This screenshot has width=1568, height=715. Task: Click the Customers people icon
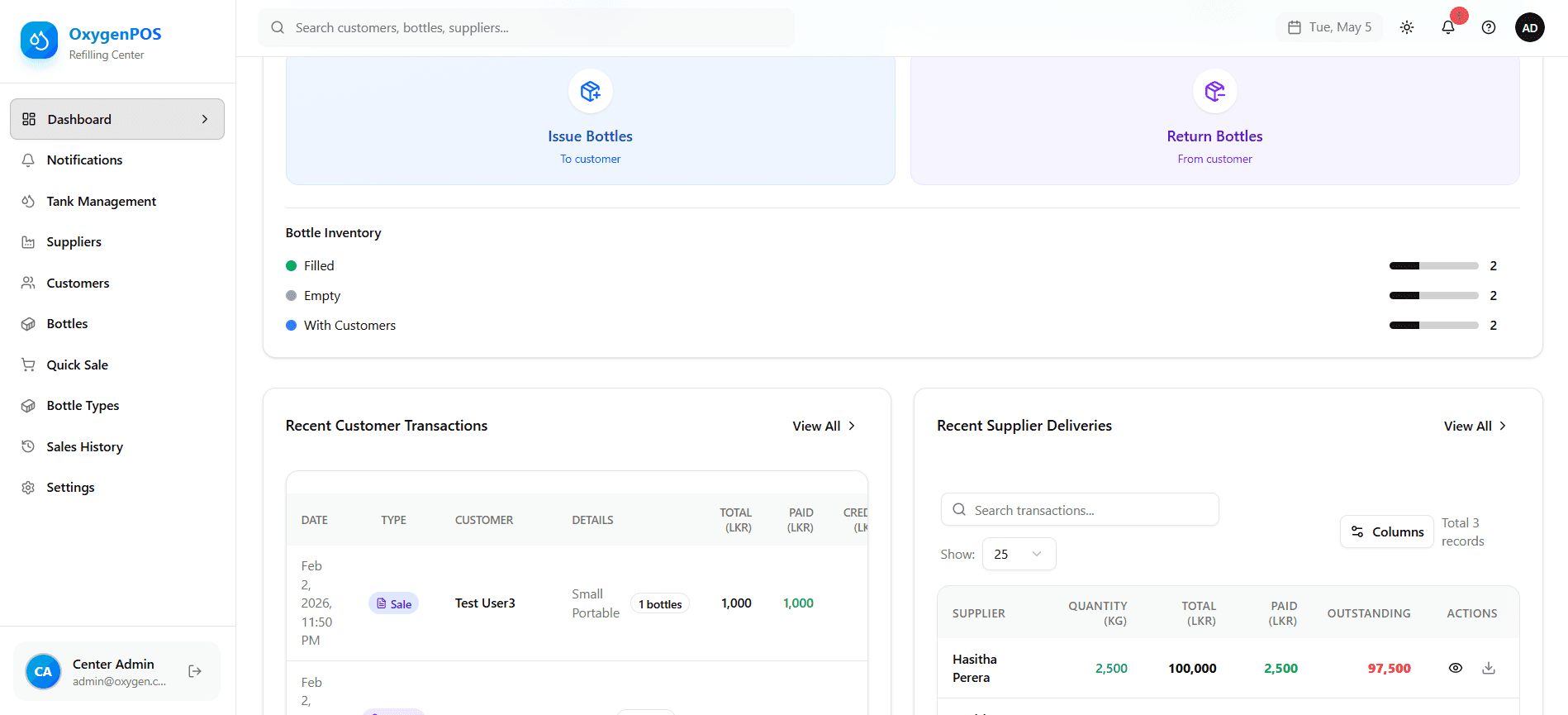pos(28,283)
